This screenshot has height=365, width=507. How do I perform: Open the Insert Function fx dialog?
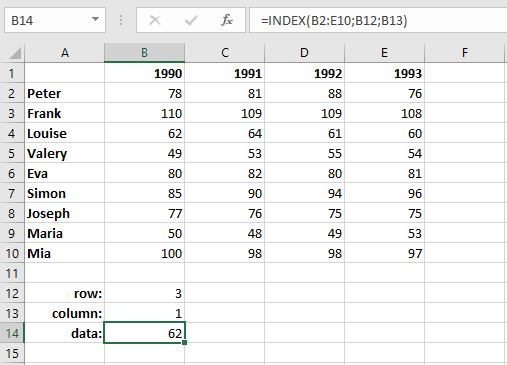pos(227,20)
